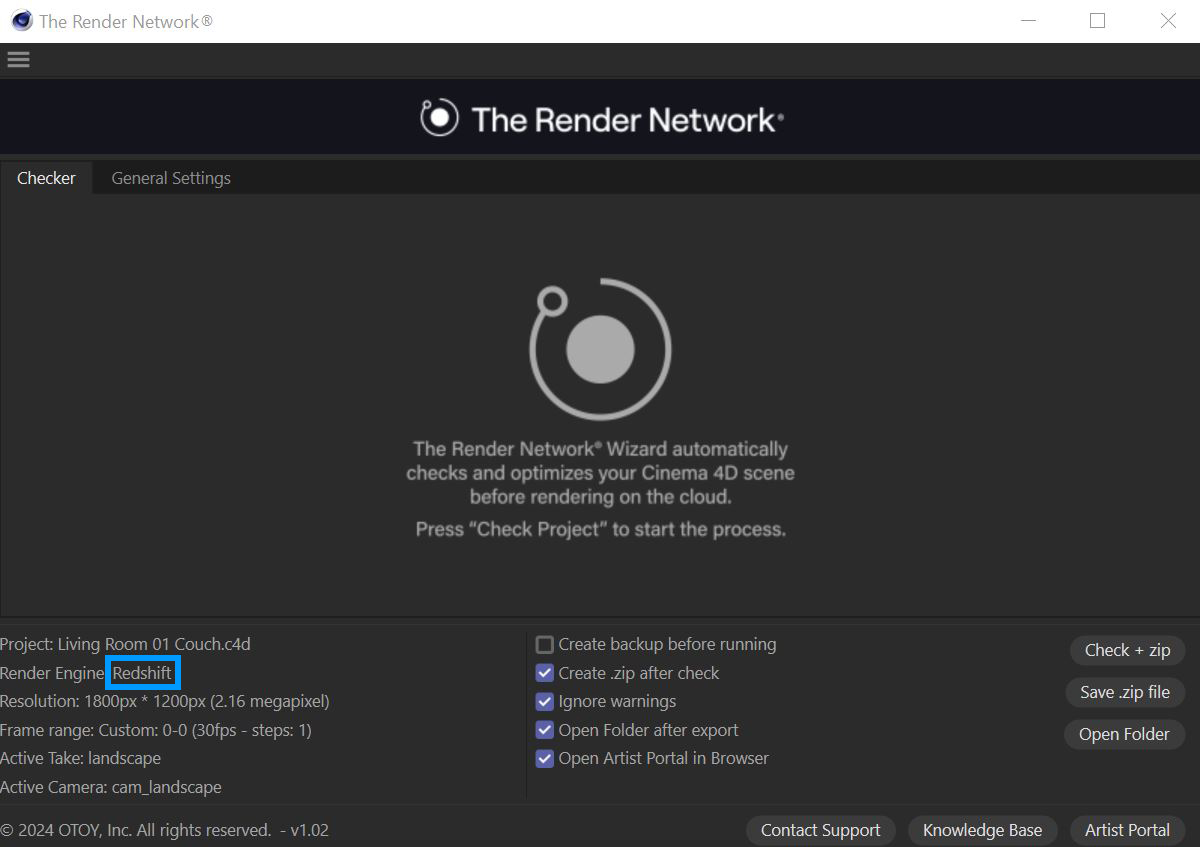Screen dimensions: 1200x847
Task: Enable Create backup before running
Action: click(x=545, y=645)
